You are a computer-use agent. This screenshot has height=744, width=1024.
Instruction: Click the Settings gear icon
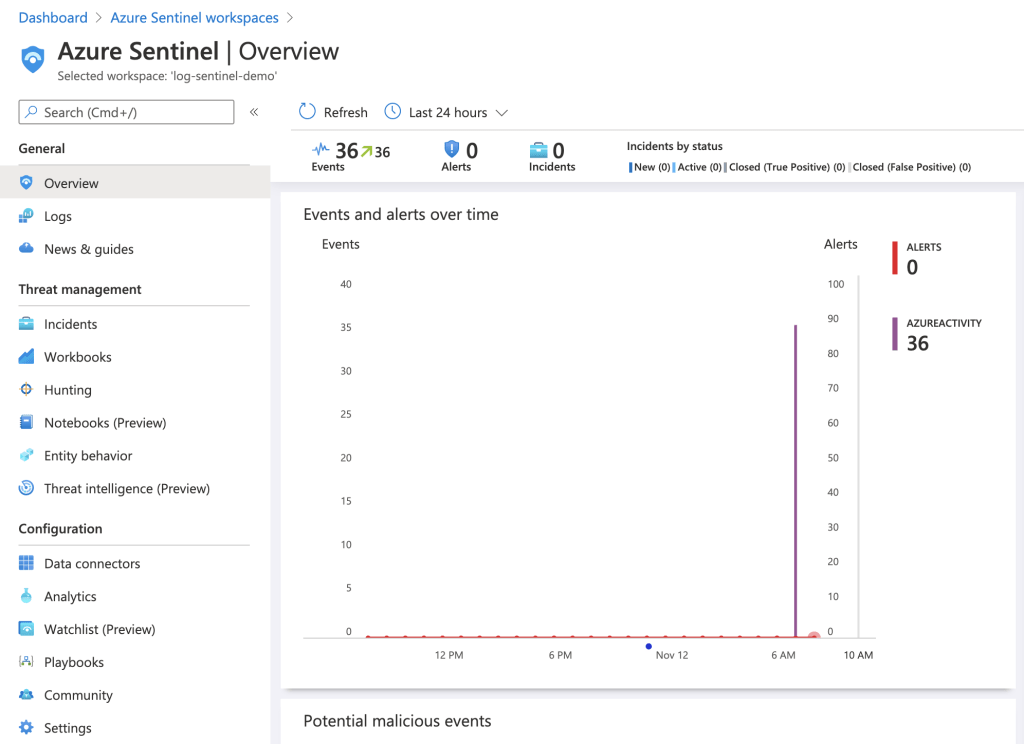point(26,728)
